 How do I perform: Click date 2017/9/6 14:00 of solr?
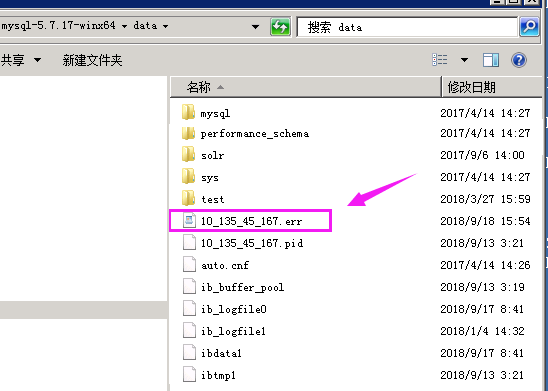pyautogui.click(x=482, y=155)
